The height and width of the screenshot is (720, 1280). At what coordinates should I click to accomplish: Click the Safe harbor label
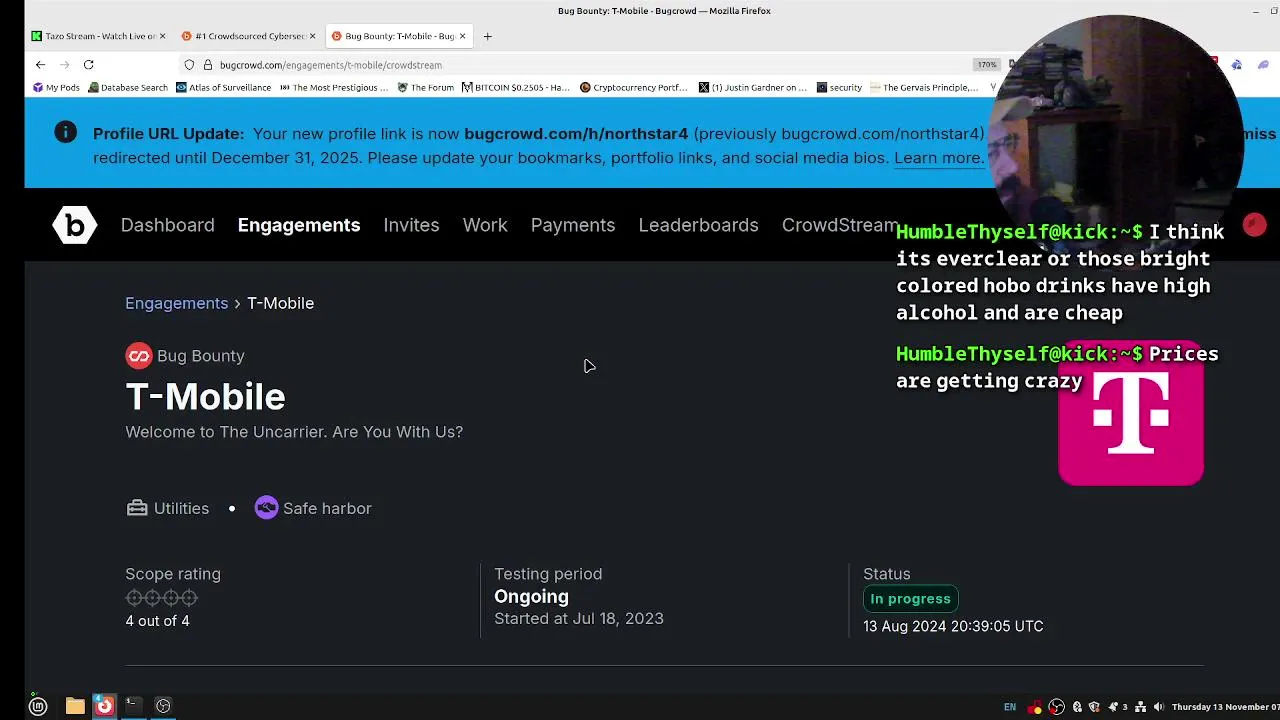pos(327,508)
